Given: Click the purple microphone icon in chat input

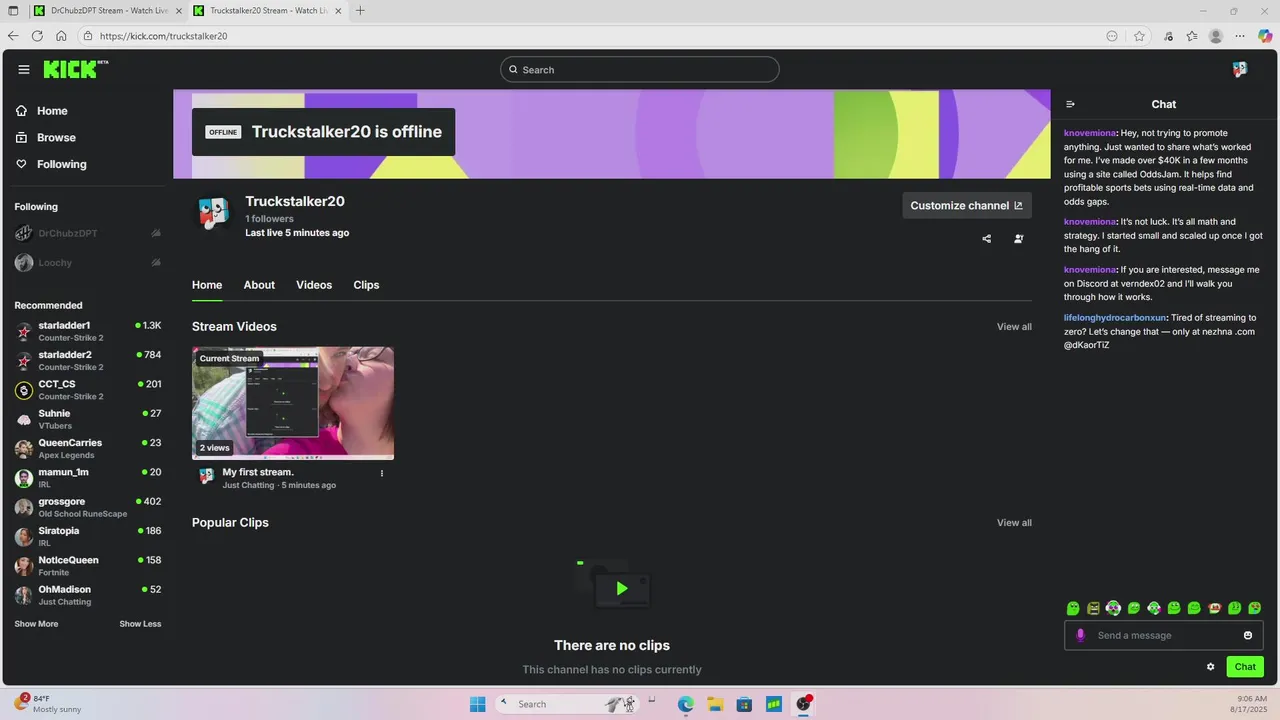Looking at the screenshot, I should point(1080,635).
